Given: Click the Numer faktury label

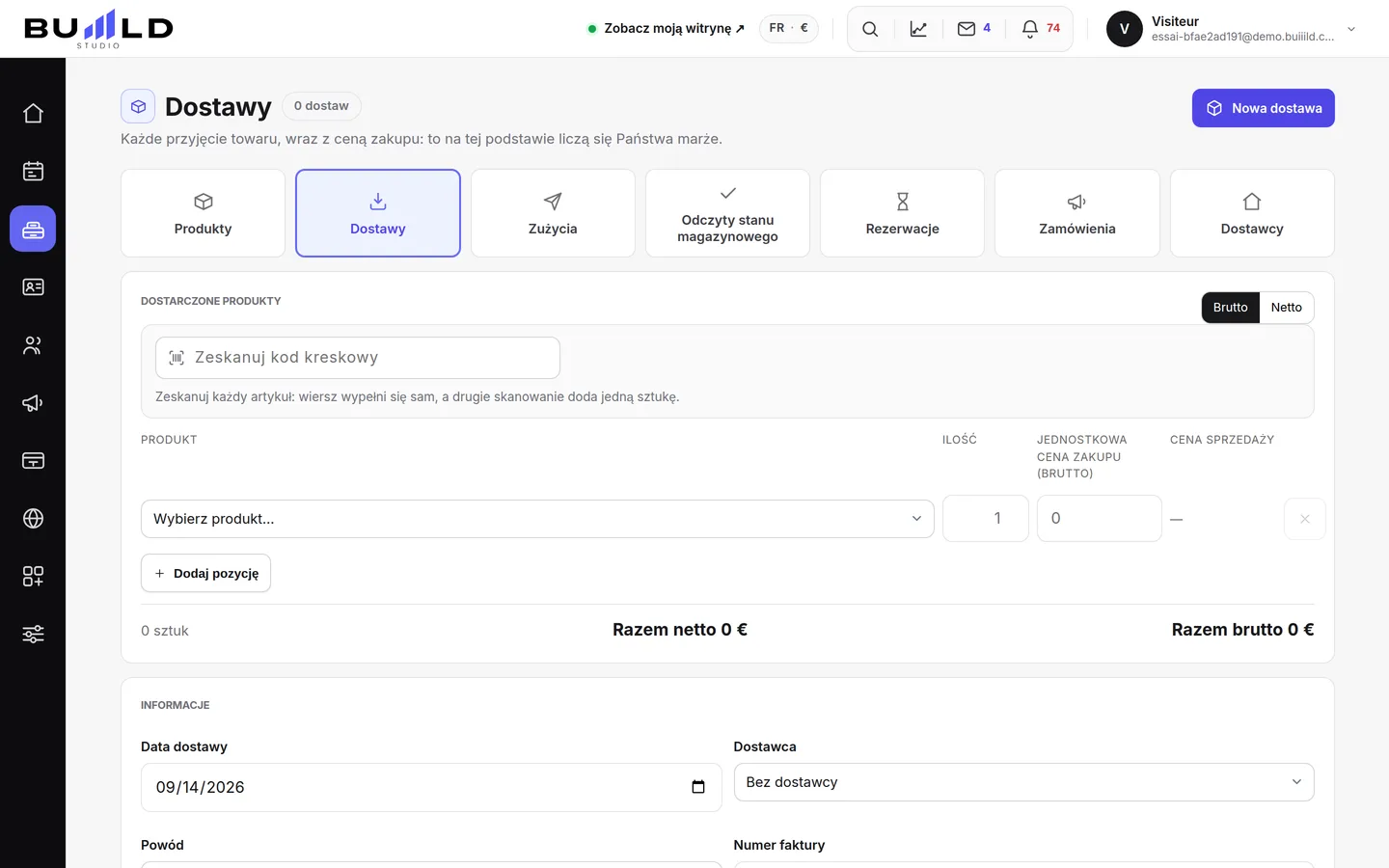Looking at the screenshot, I should (x=779, y=845).
